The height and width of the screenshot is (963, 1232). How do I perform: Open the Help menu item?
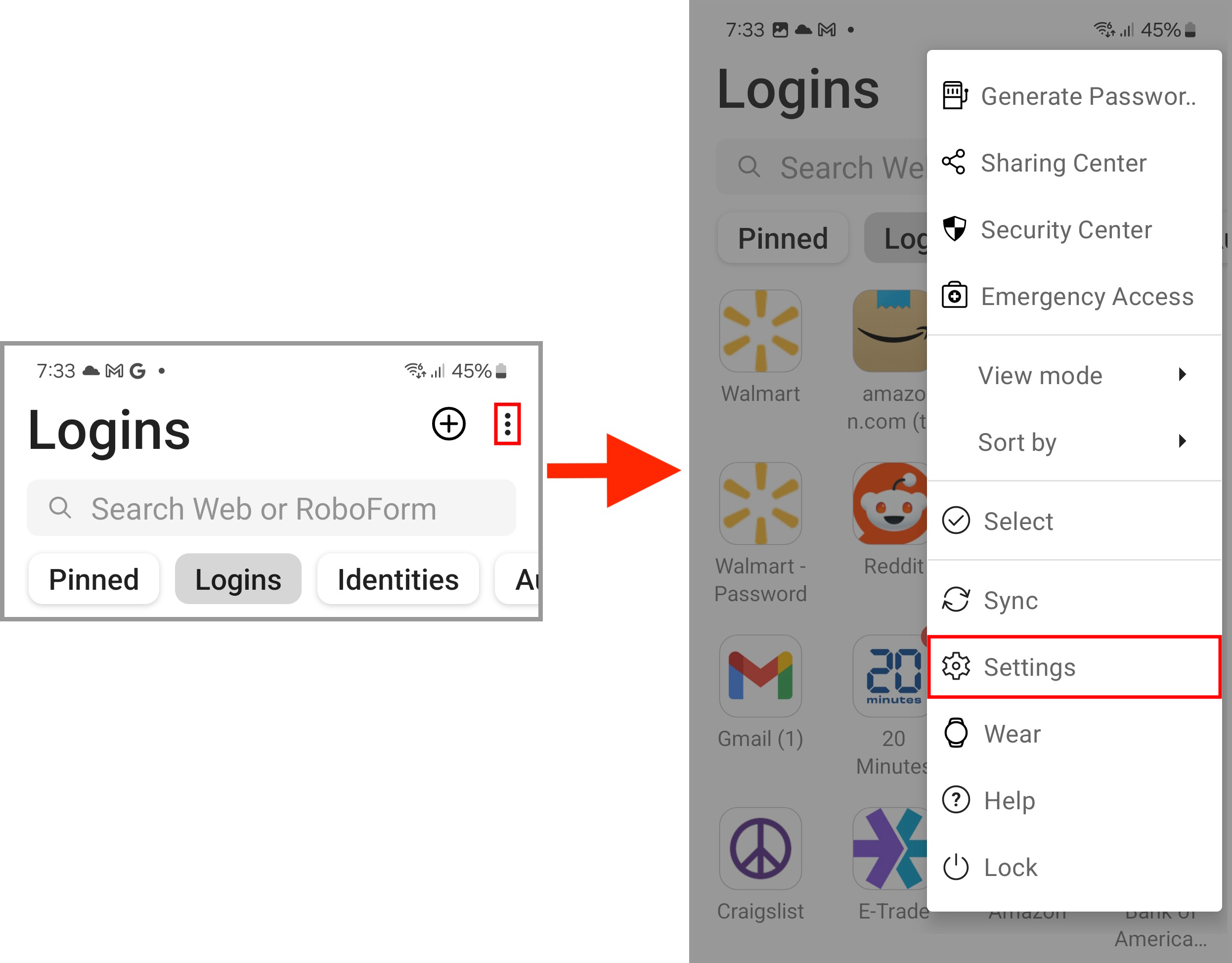click(x=1073, y=800)
